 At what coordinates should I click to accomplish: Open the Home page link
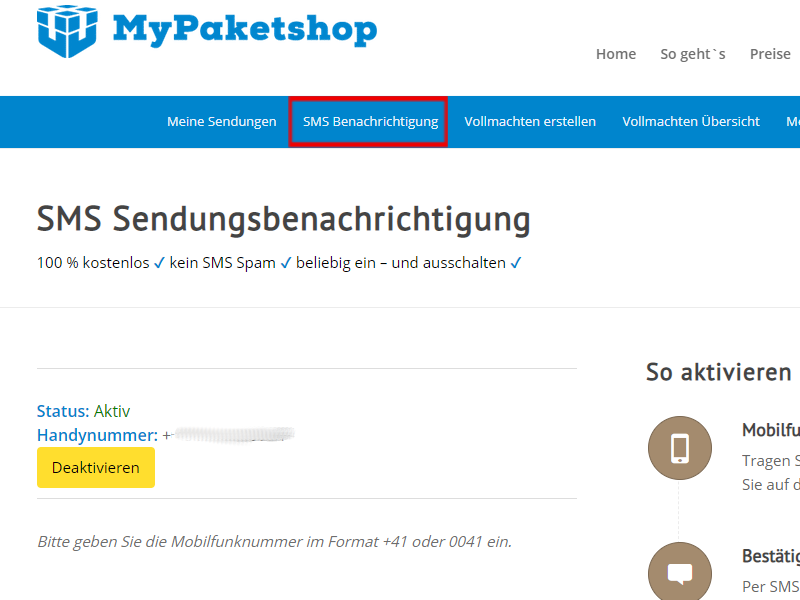[x=616, y=54]
